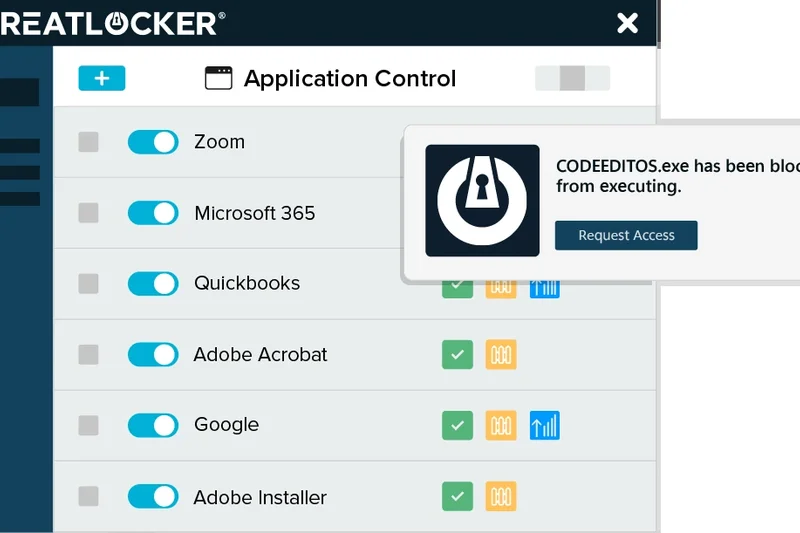800x533 pixels.
Task: Switch off the Google toggle
Action: tap(153, 425)
